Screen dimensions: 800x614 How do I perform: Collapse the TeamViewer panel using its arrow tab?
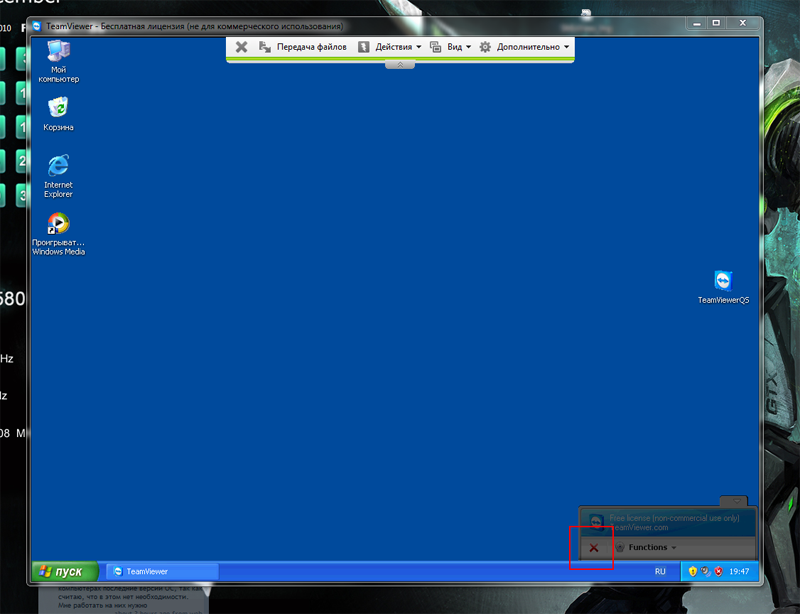[734, 501]
